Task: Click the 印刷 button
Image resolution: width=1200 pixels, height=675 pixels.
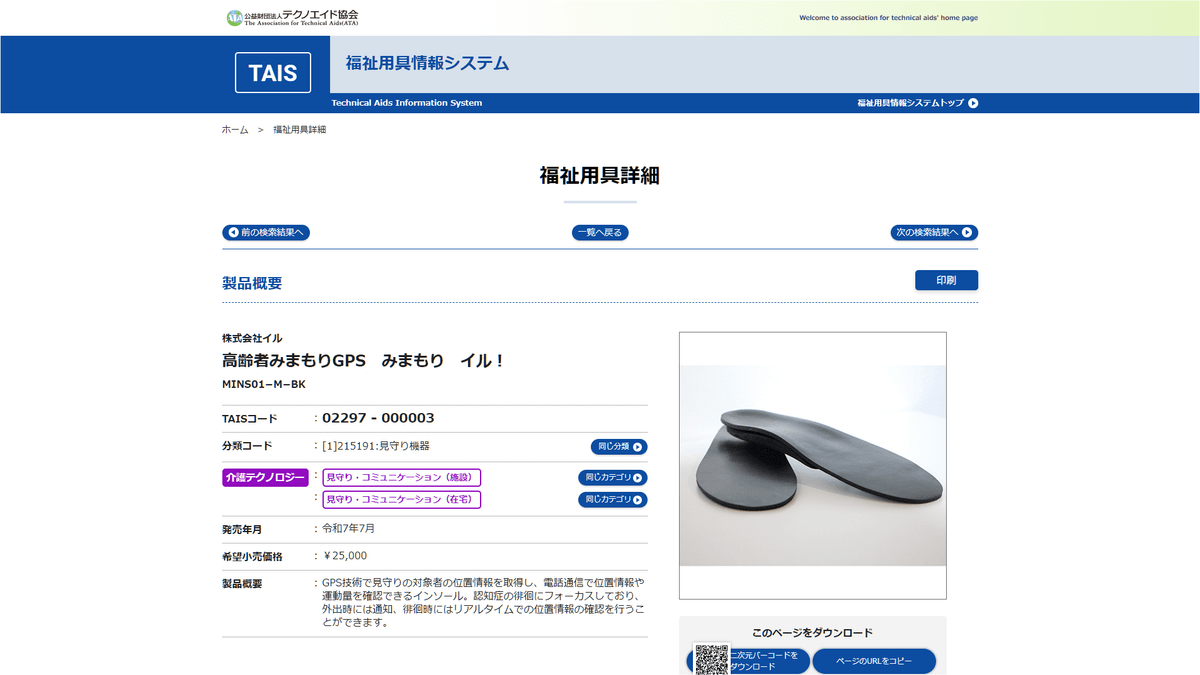Action: coord(946,280)
